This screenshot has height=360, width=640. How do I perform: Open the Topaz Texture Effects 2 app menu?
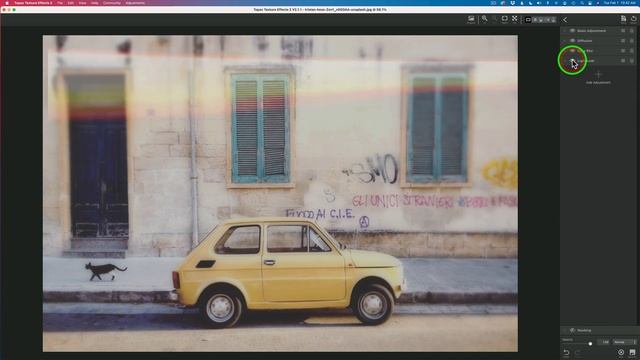33,3
